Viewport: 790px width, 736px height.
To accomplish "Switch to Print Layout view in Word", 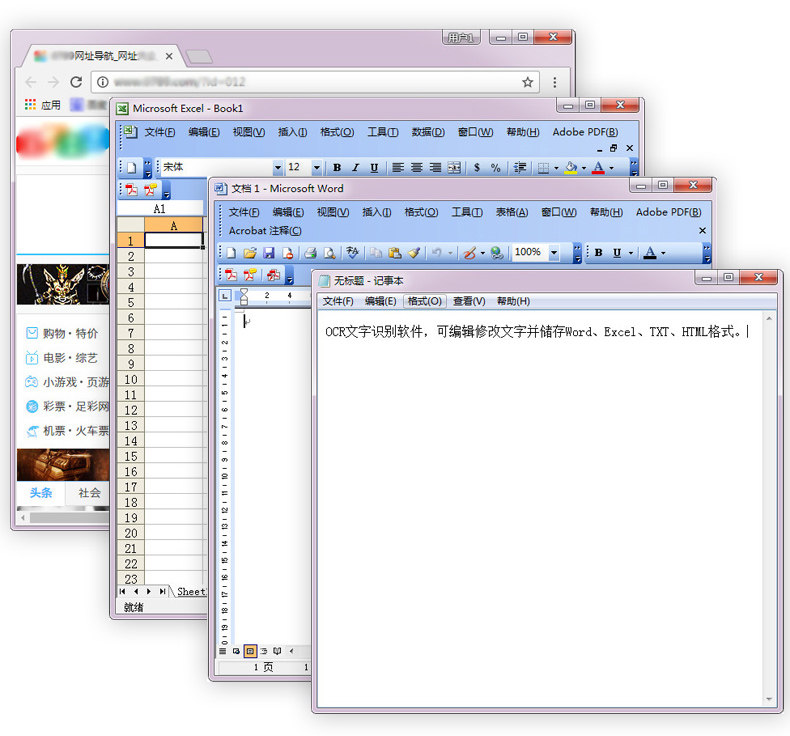I will coord(250,651).
